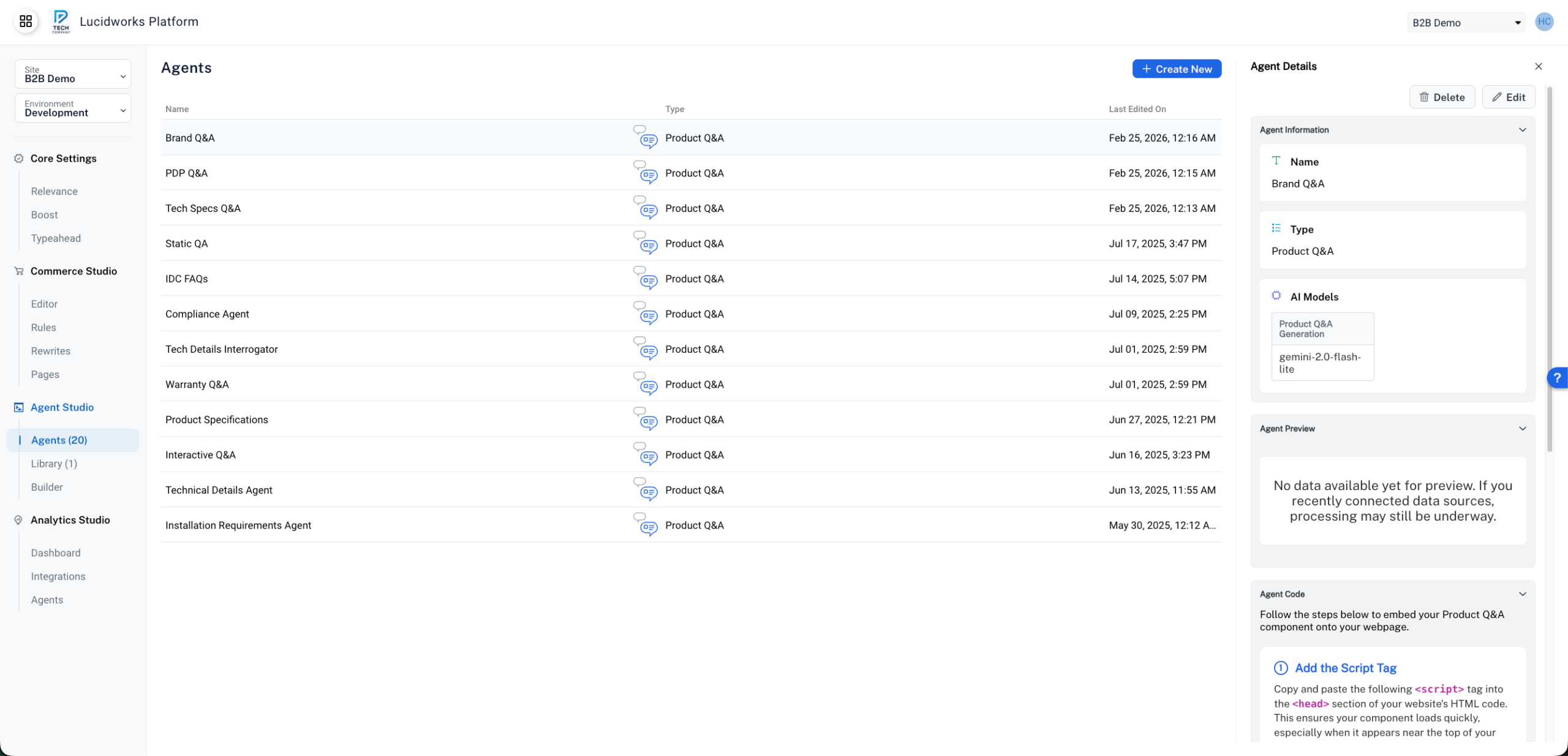Viewport: 1568px width, 756px height.
Task: Click the chat icon in Technical Details Agent row
Action: pos(646,490)
